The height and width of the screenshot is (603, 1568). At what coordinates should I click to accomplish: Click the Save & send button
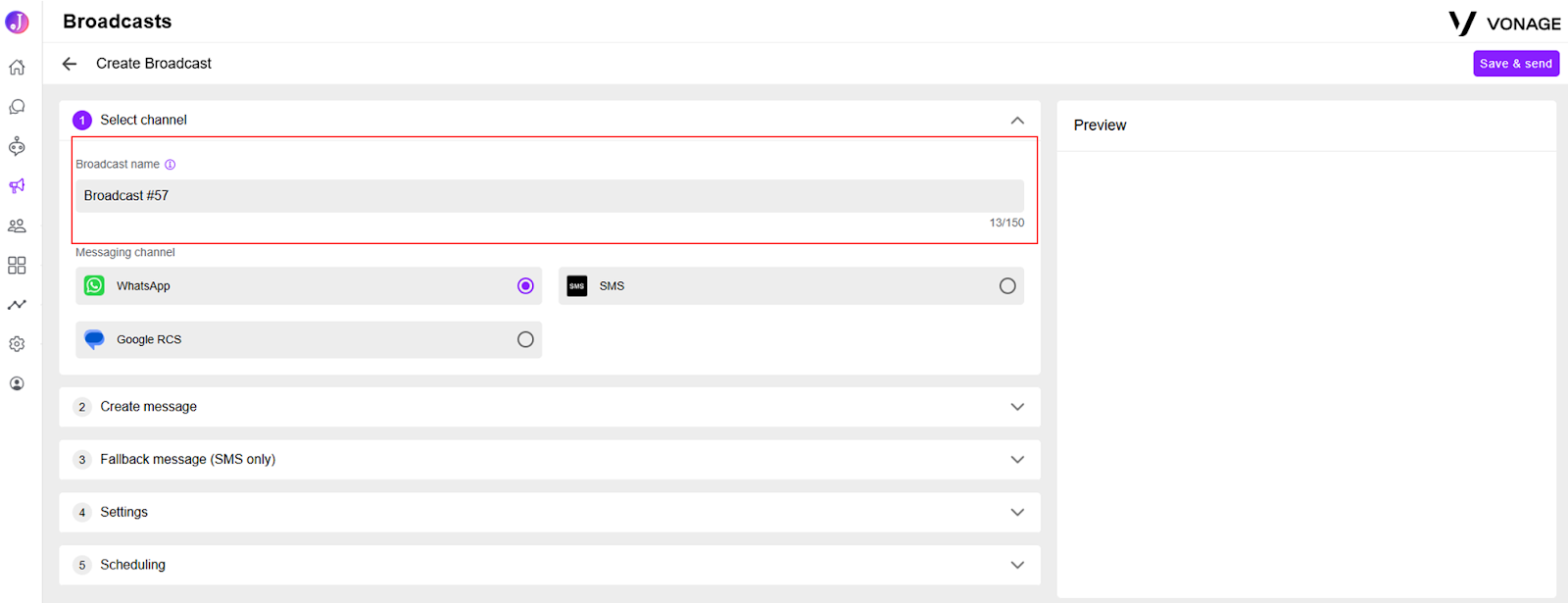point(1516,64)
